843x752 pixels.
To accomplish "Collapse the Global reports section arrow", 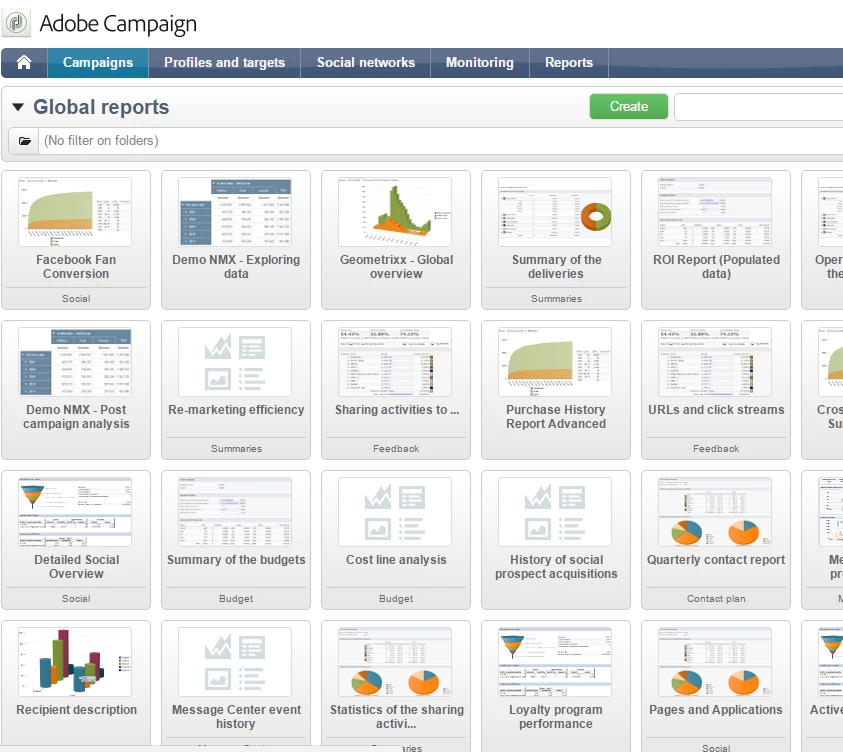I will click(18, 107).
